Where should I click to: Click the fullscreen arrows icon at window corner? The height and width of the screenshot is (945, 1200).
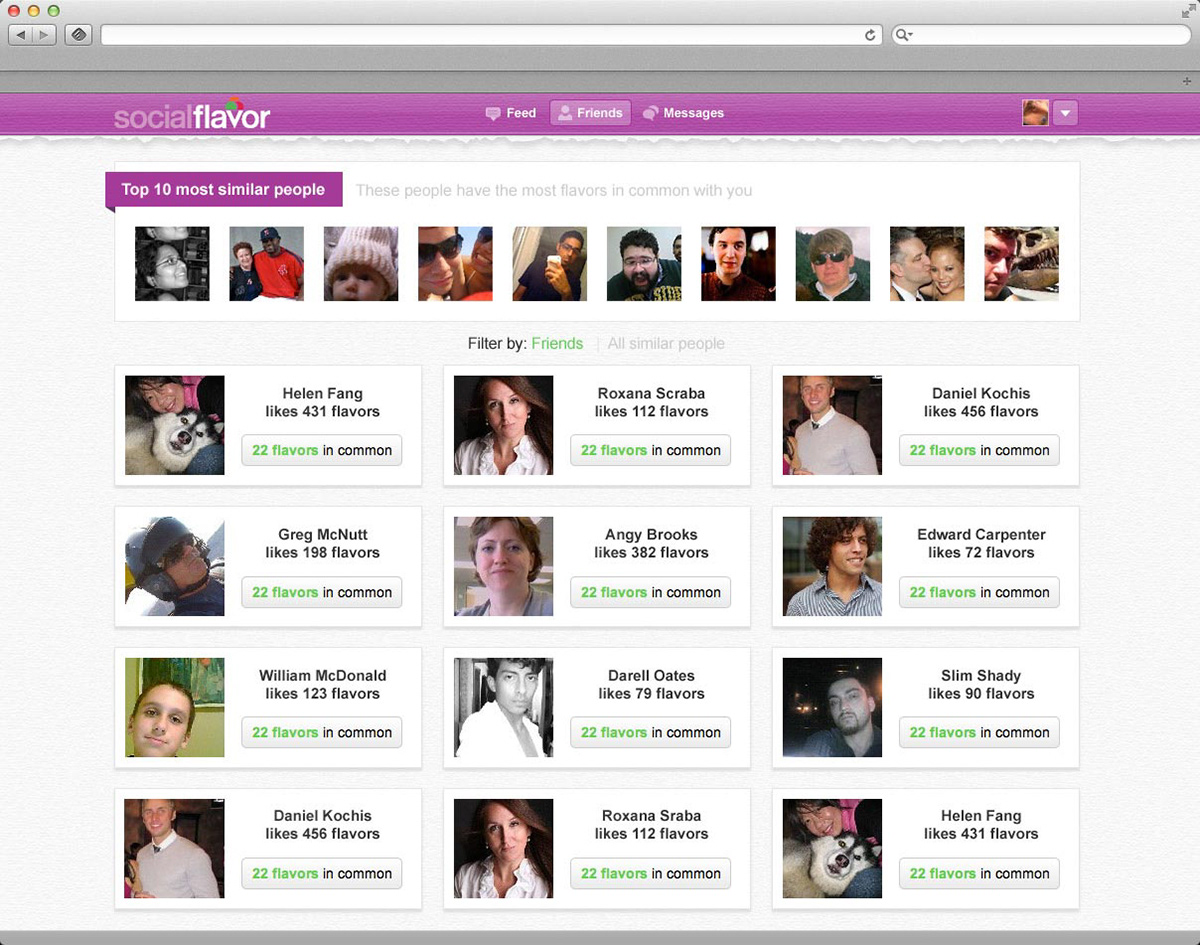[x=1186, y=11]
